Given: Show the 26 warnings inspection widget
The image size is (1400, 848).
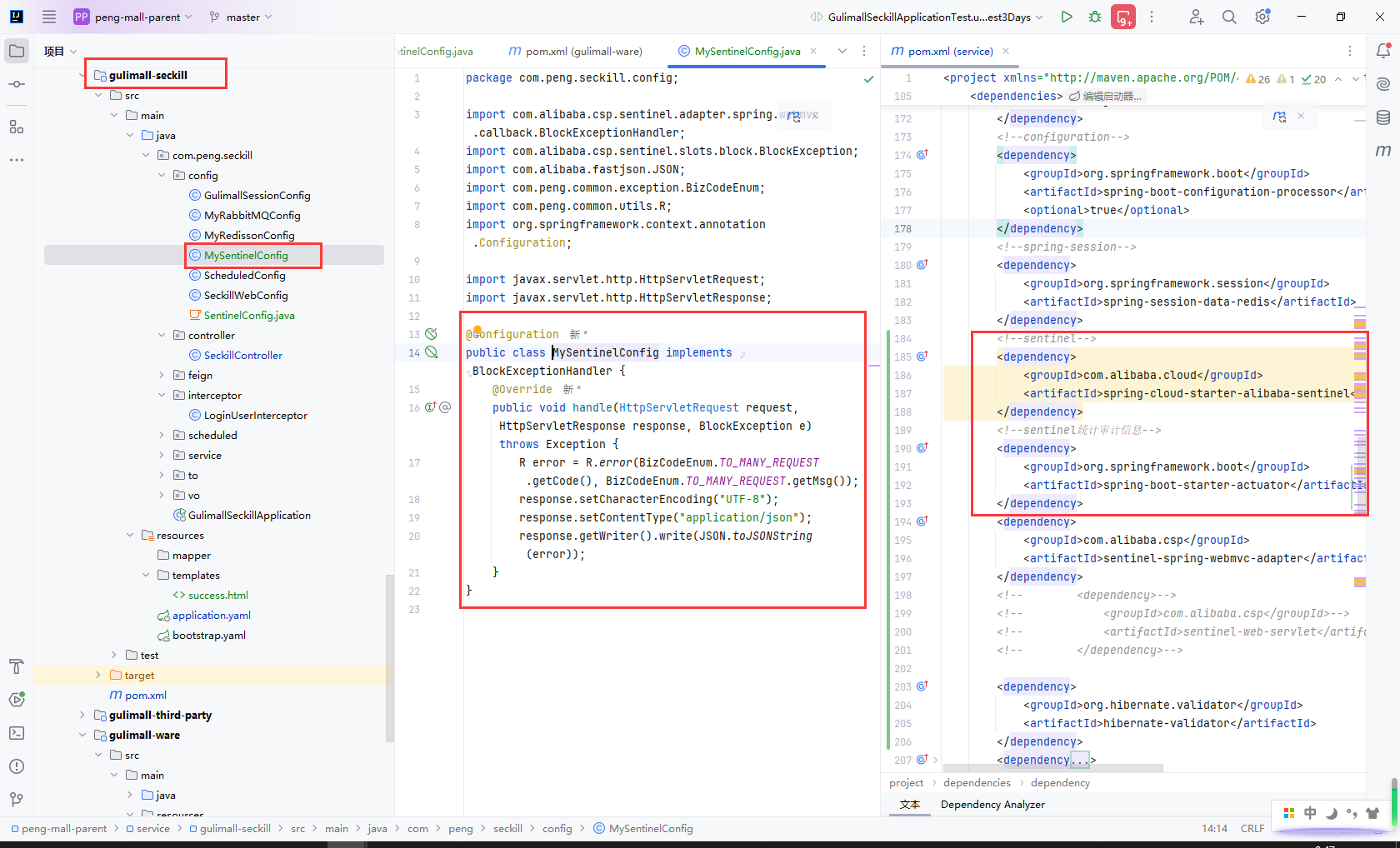Looking at the screenshot, I should click(x=1258, y=79).
